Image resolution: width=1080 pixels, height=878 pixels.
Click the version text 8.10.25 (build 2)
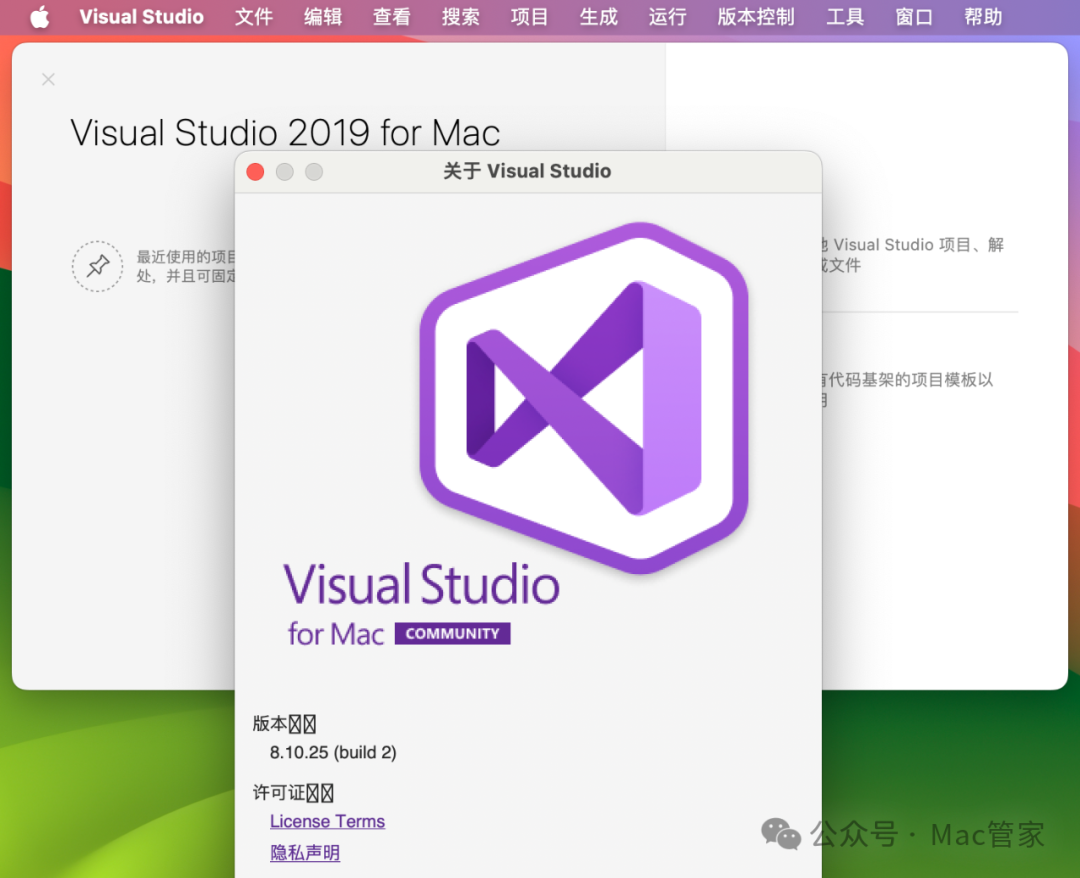[333, 753]
